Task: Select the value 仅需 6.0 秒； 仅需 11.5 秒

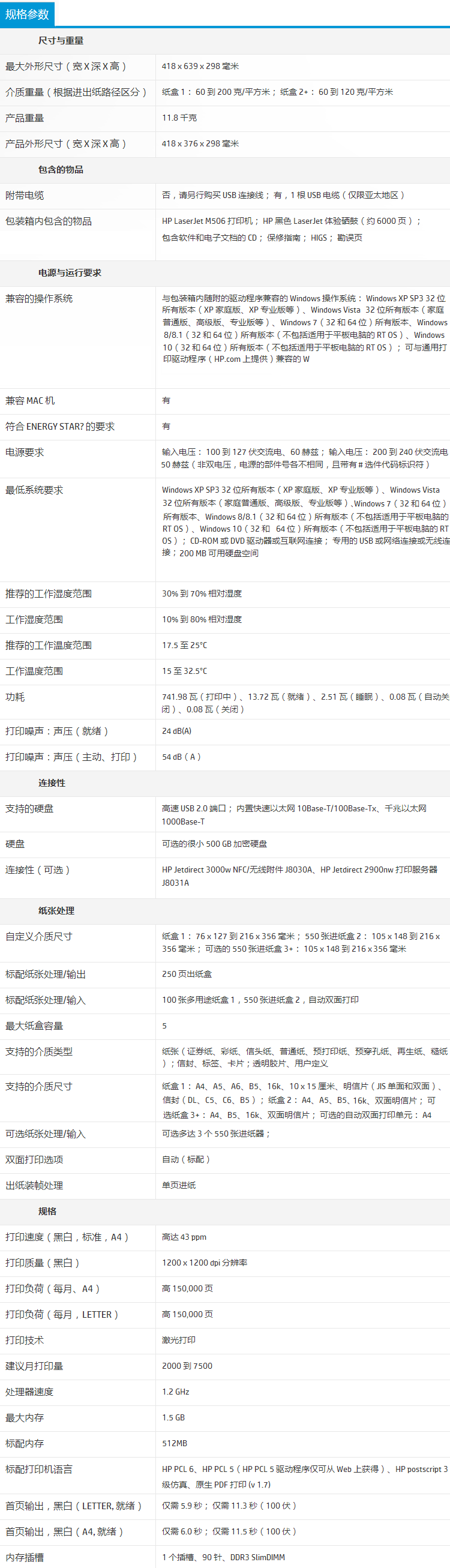Action: 229,1531
